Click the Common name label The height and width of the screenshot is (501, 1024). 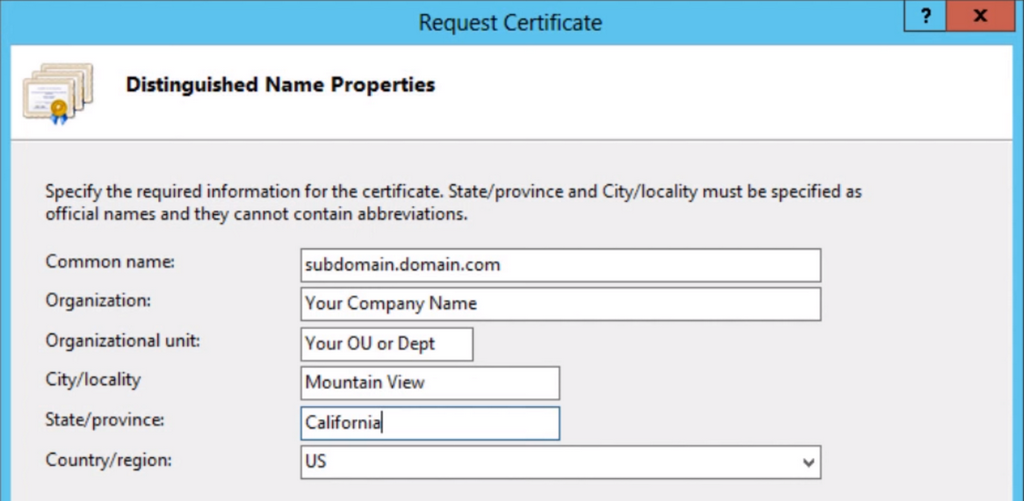pyautogui.click(x=110, y=261)
